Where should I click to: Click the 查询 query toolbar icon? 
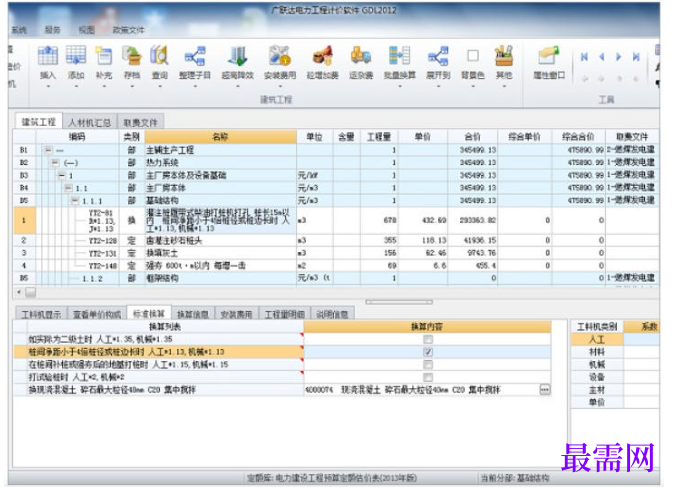159,56
